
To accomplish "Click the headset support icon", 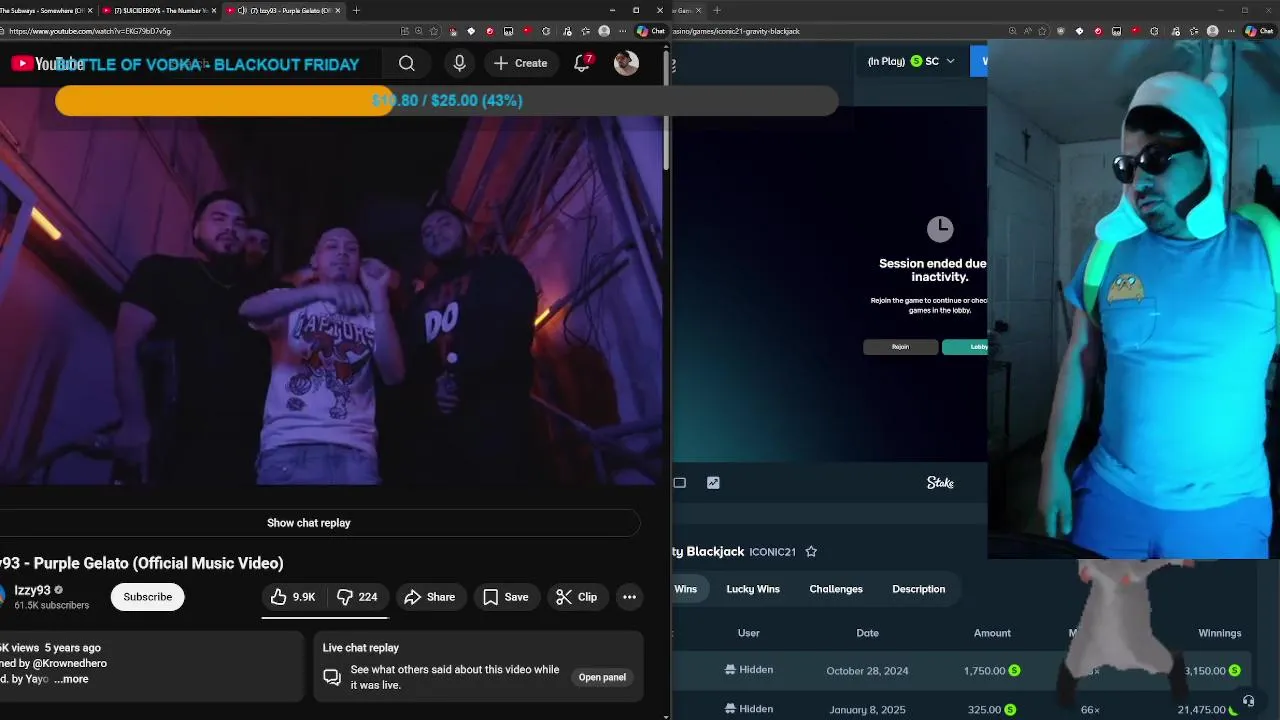I will pos(1248,701).
